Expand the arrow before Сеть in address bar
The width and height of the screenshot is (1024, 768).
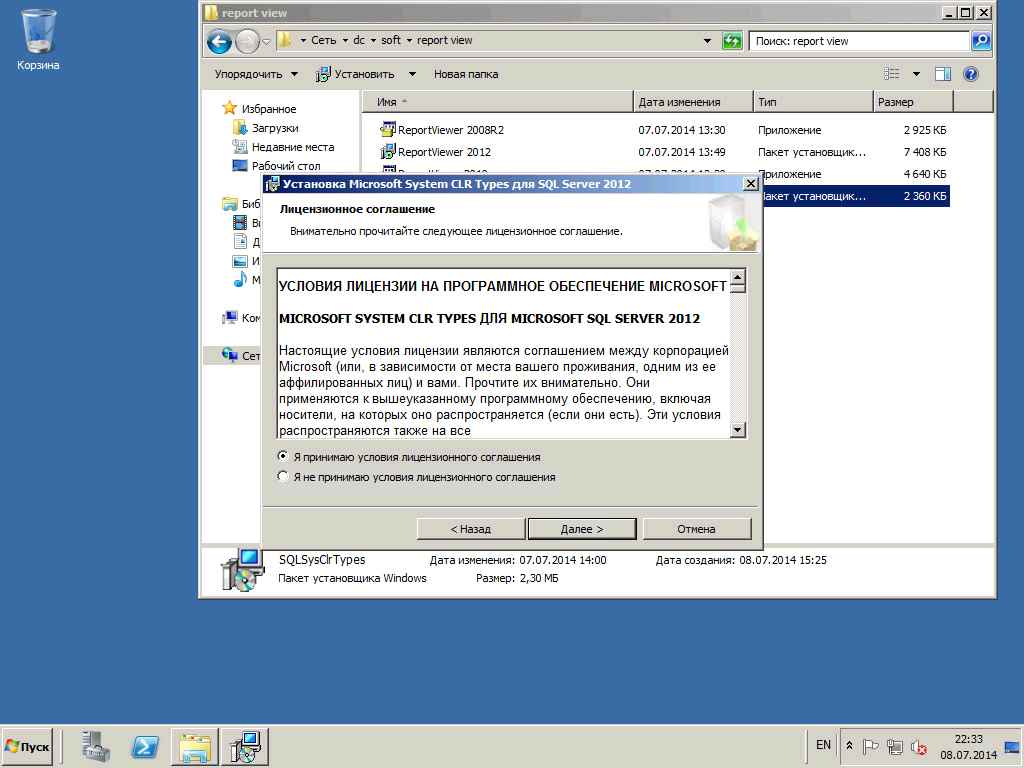pos(303,40)
